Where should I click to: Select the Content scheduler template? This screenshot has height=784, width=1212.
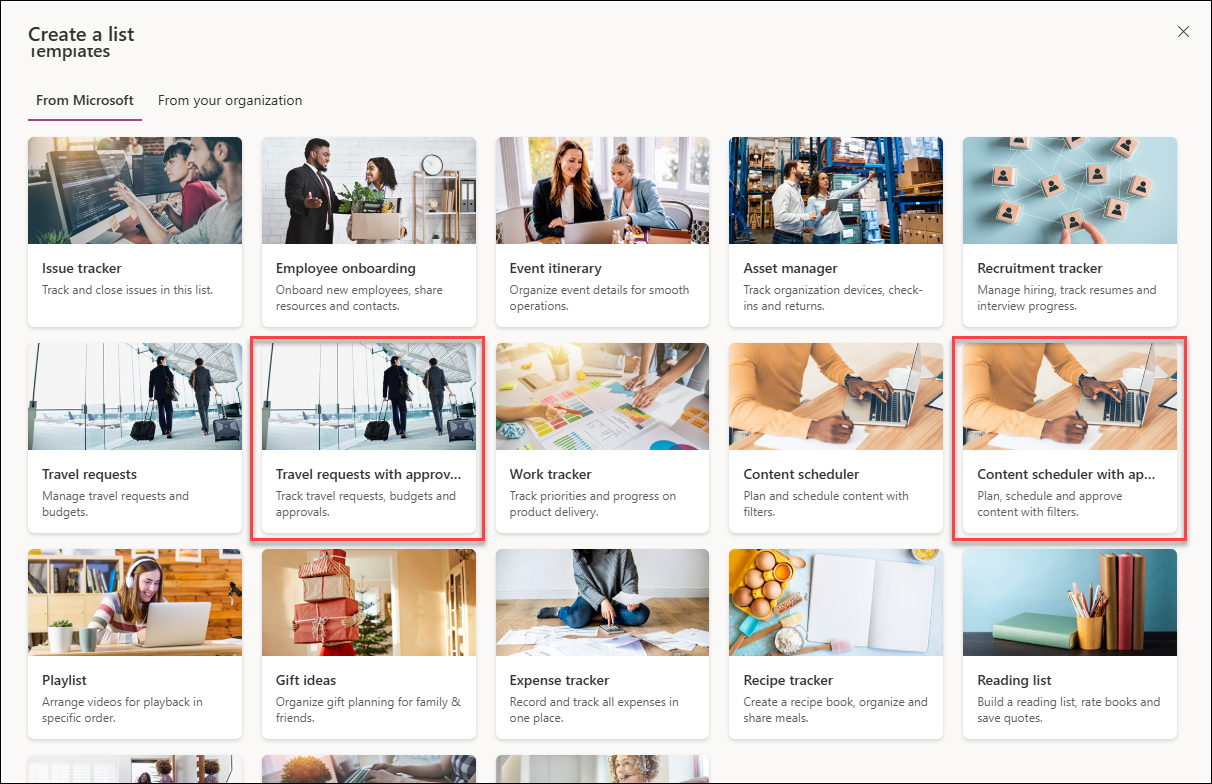click(x=835, y=438)
